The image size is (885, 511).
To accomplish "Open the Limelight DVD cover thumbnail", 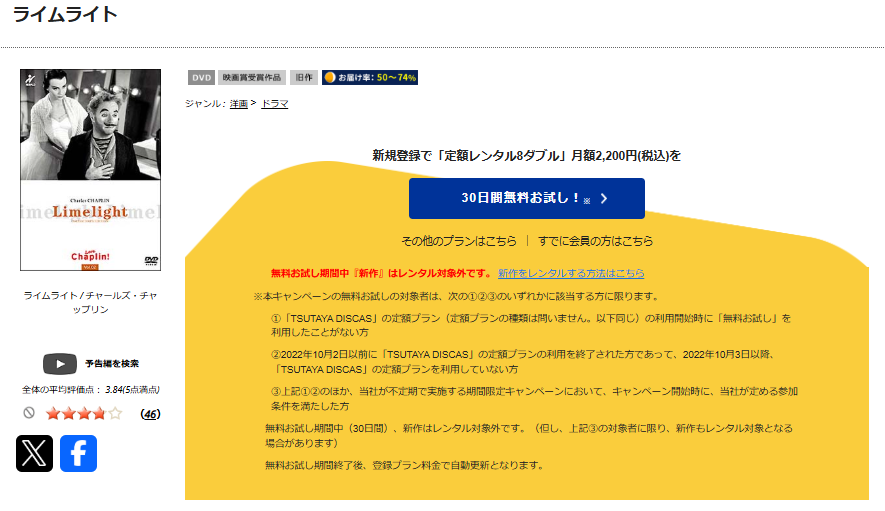I will [90, 170].
